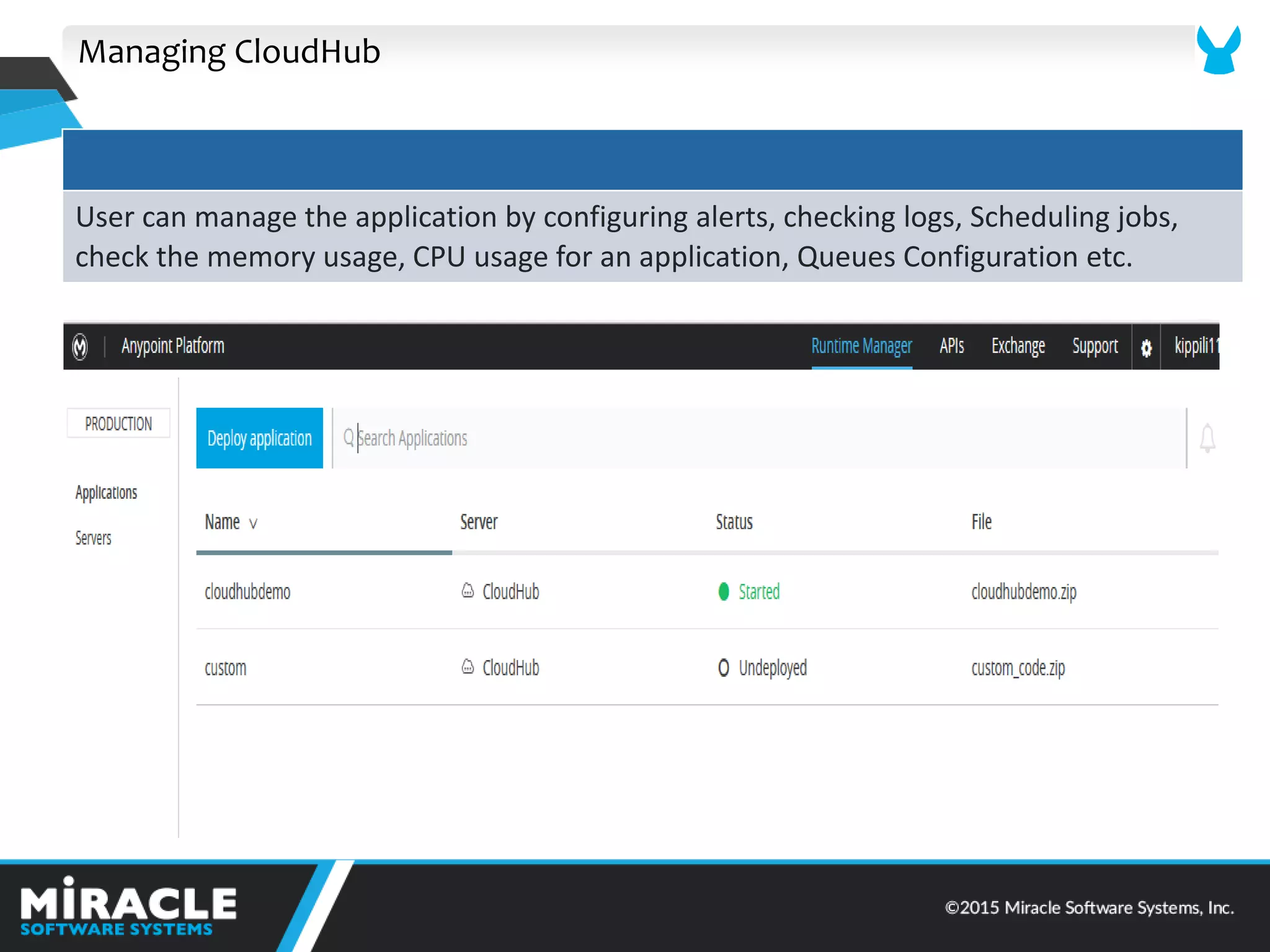Click the MuleSoft logo icon in header

pyautogui.click(x=80, y=346)
